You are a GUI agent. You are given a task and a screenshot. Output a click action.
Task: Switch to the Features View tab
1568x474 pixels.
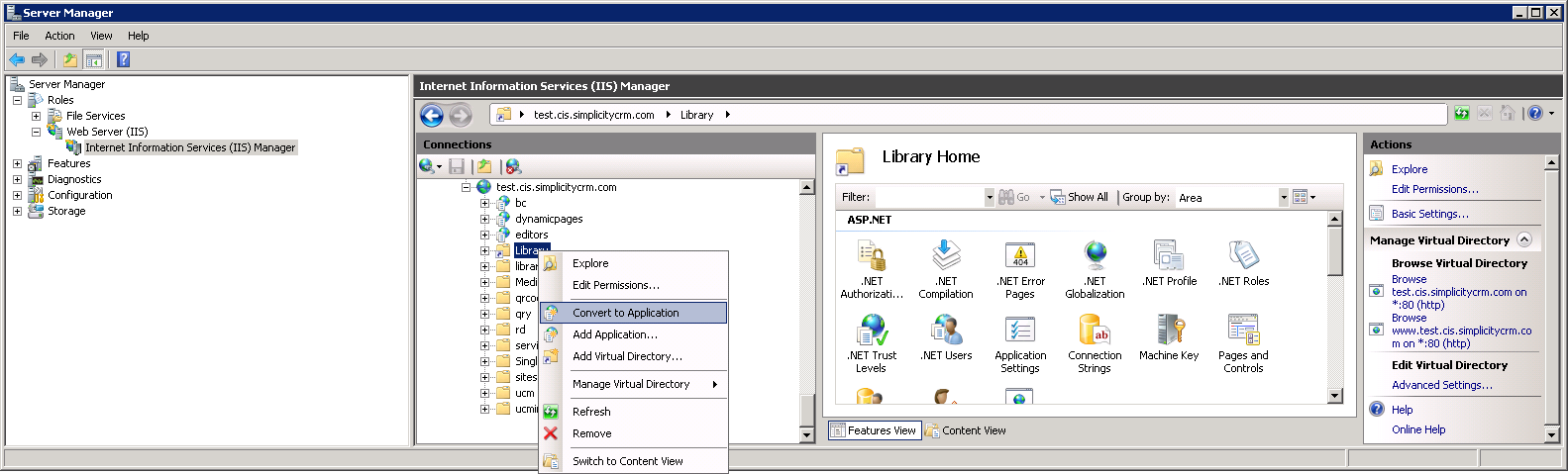[874, 430]
